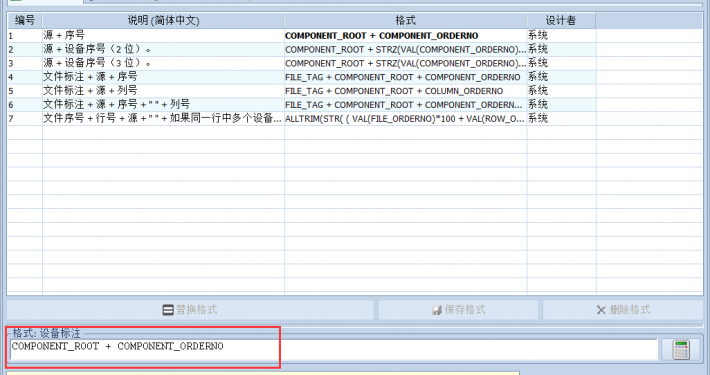The height and width of the screenshot is (375, 710).
Task: Sort by the 编号 column header
Action: tap(24, 20)
